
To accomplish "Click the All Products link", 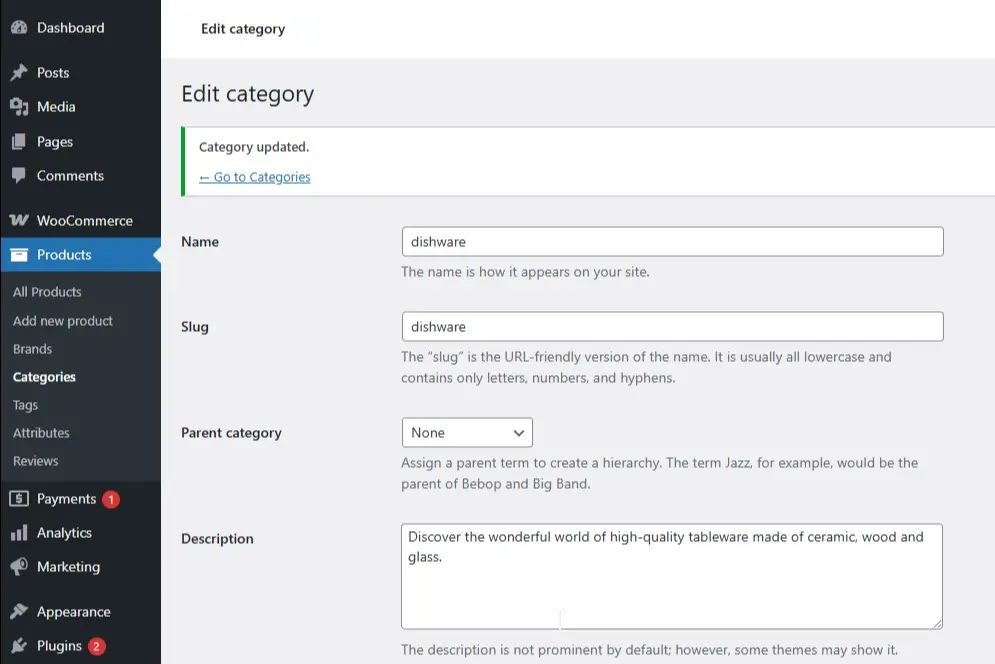I will [46, 291].
